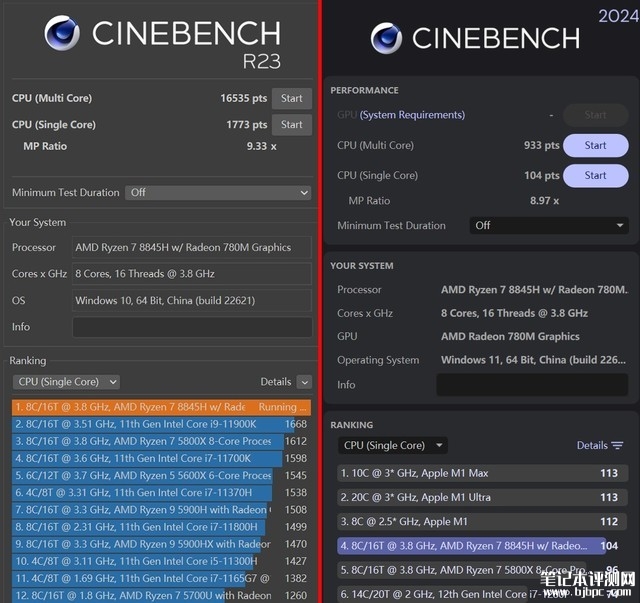640x603 pixels.
Task: Select the Intel Core i7-11700K ranking row
Action: (x=162, y=458)
